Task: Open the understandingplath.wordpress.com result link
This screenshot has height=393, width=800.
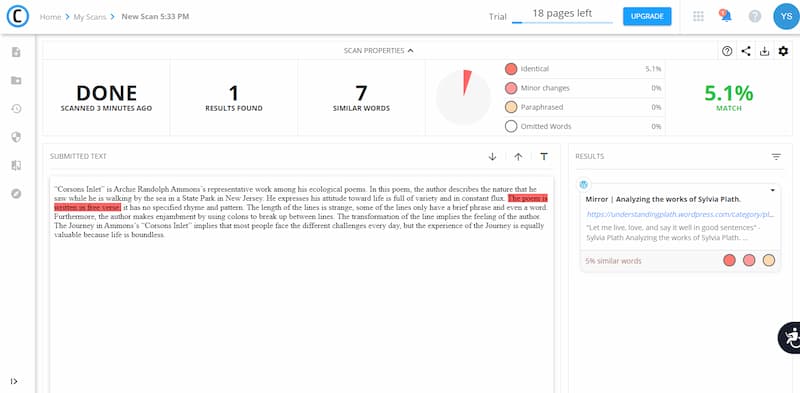Action: pyautogui.click(x=680, y=215)
